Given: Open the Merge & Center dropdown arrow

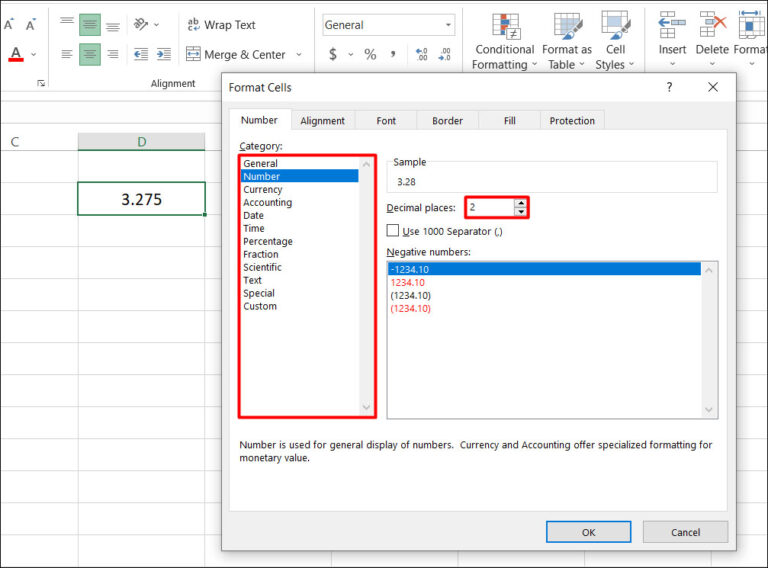Looking at the screenshot, I should click(x=299, y=55).
